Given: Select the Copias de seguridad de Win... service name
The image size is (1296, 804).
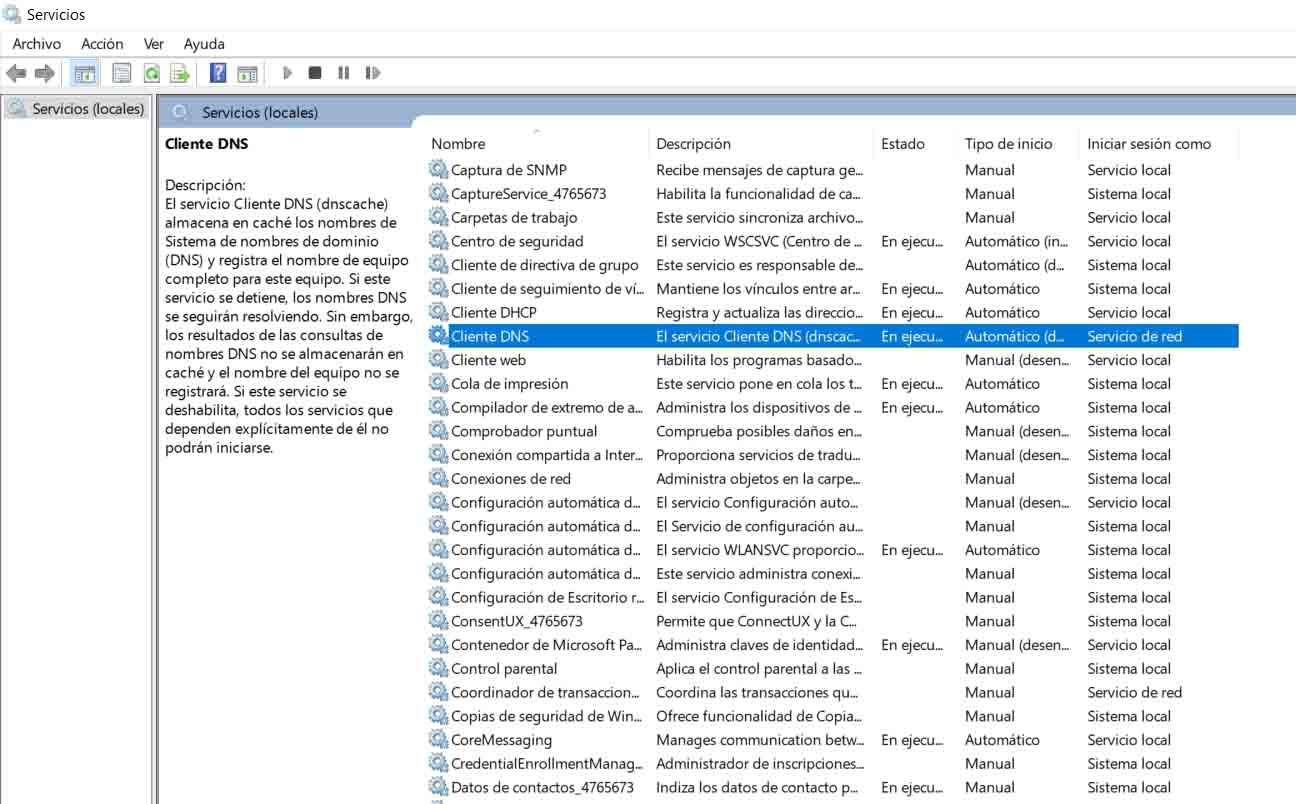Looking at the screenshot, I should [546, 716].
